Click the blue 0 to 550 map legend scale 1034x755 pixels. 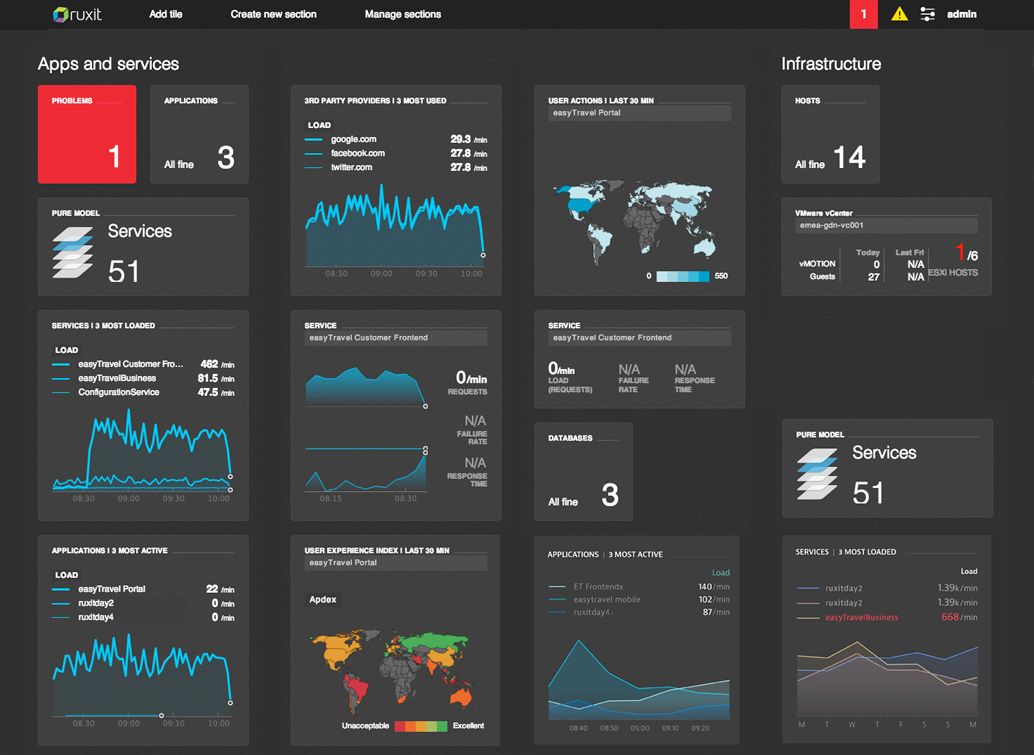(683, 276)
